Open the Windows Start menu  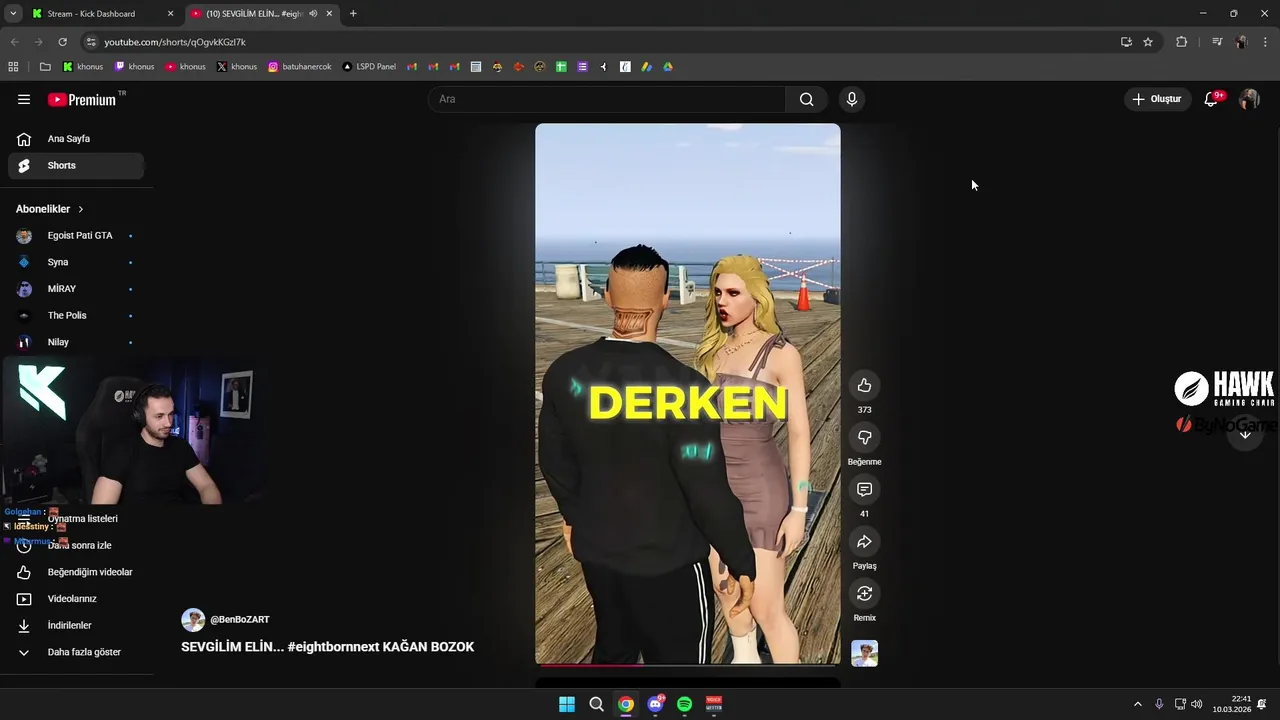click(567, 704)
